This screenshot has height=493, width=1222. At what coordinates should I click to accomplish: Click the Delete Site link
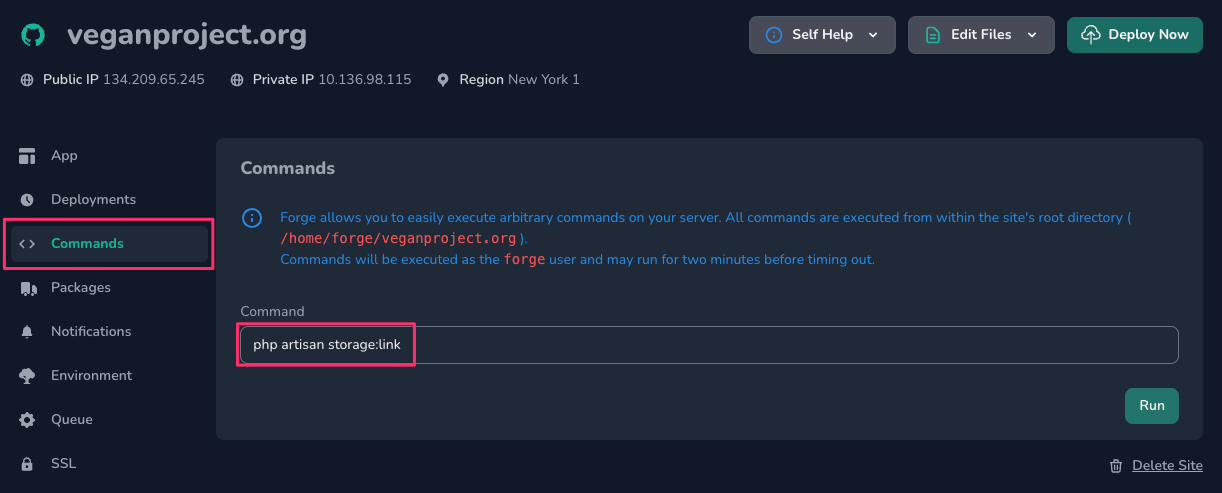[x=1166, y=466]
